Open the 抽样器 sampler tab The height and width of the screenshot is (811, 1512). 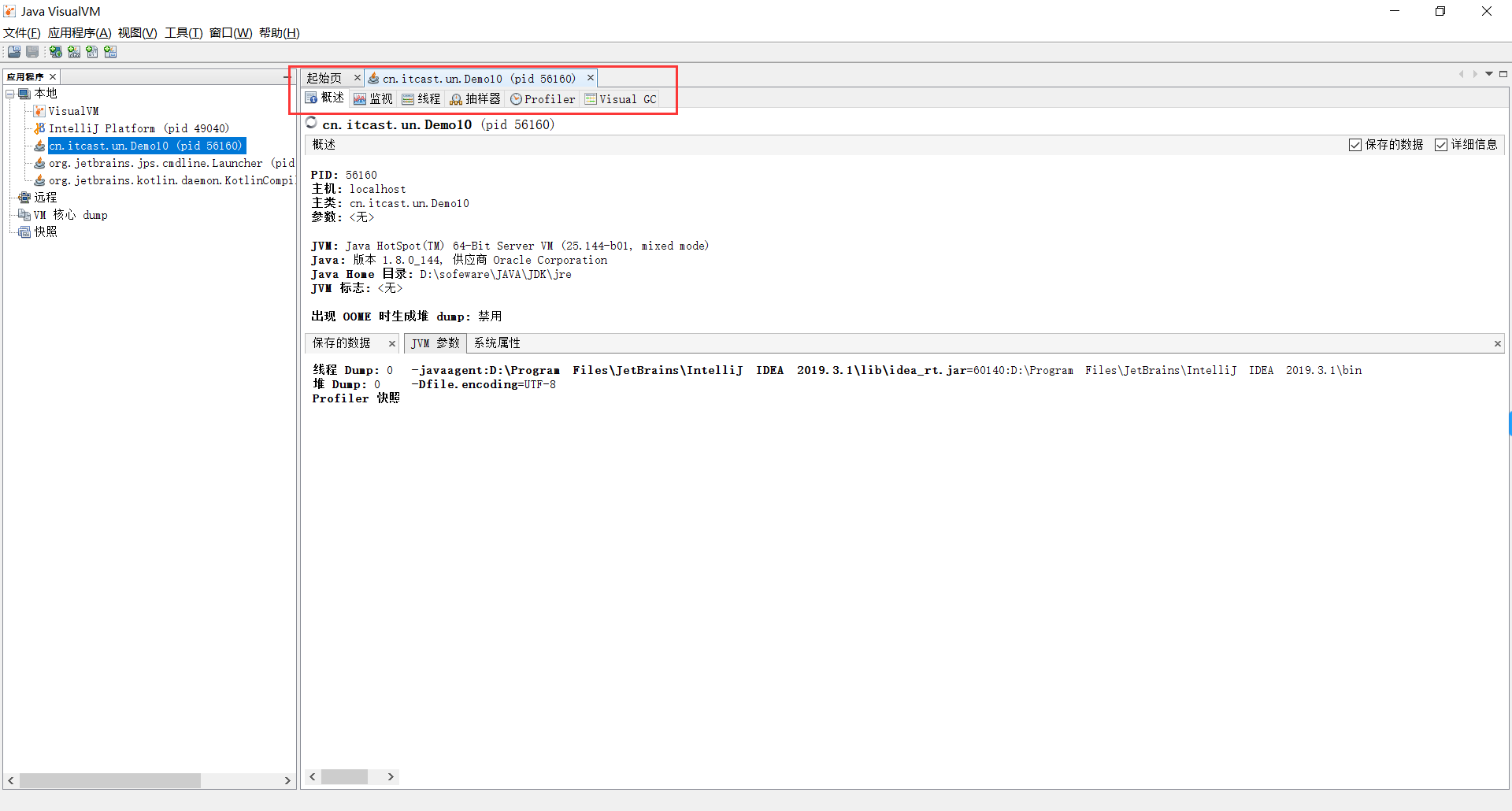pos(475,99)
